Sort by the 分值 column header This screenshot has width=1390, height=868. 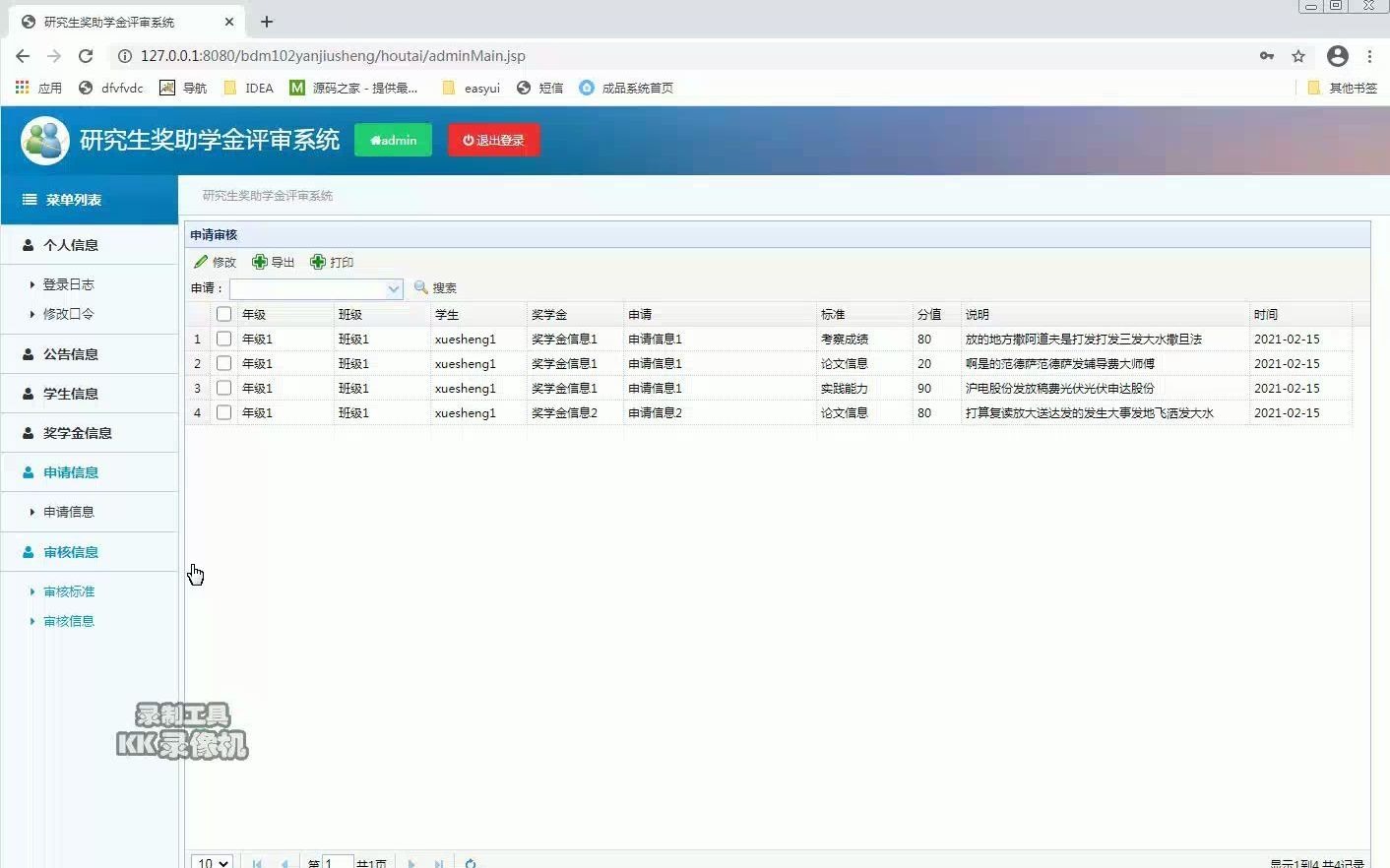(x=936, y=315)
